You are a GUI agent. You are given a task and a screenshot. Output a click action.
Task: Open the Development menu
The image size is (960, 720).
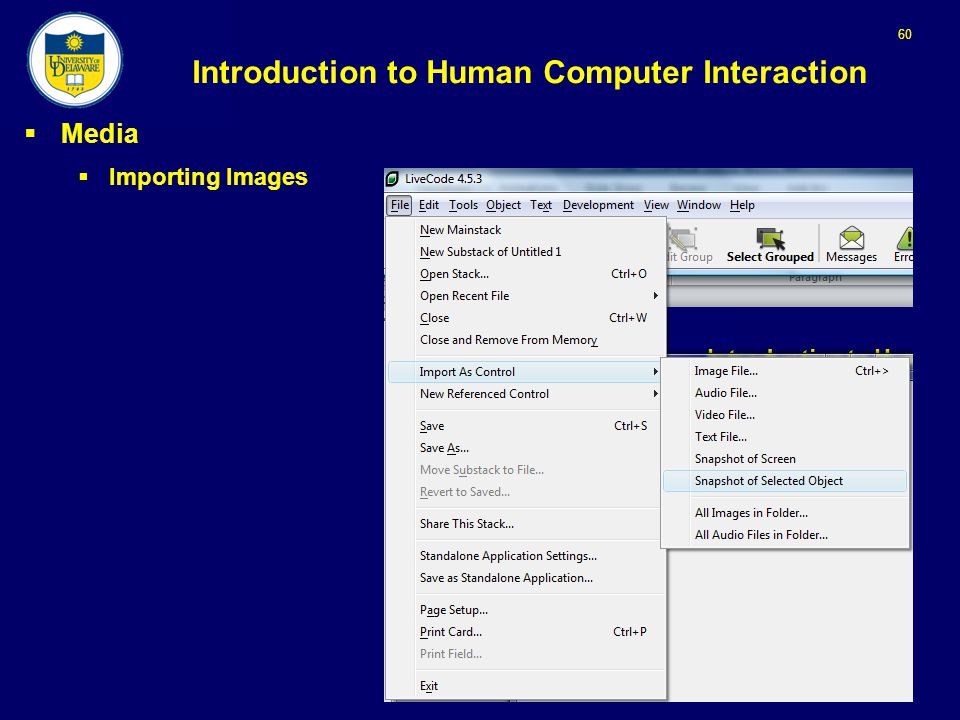click(598, 205)
